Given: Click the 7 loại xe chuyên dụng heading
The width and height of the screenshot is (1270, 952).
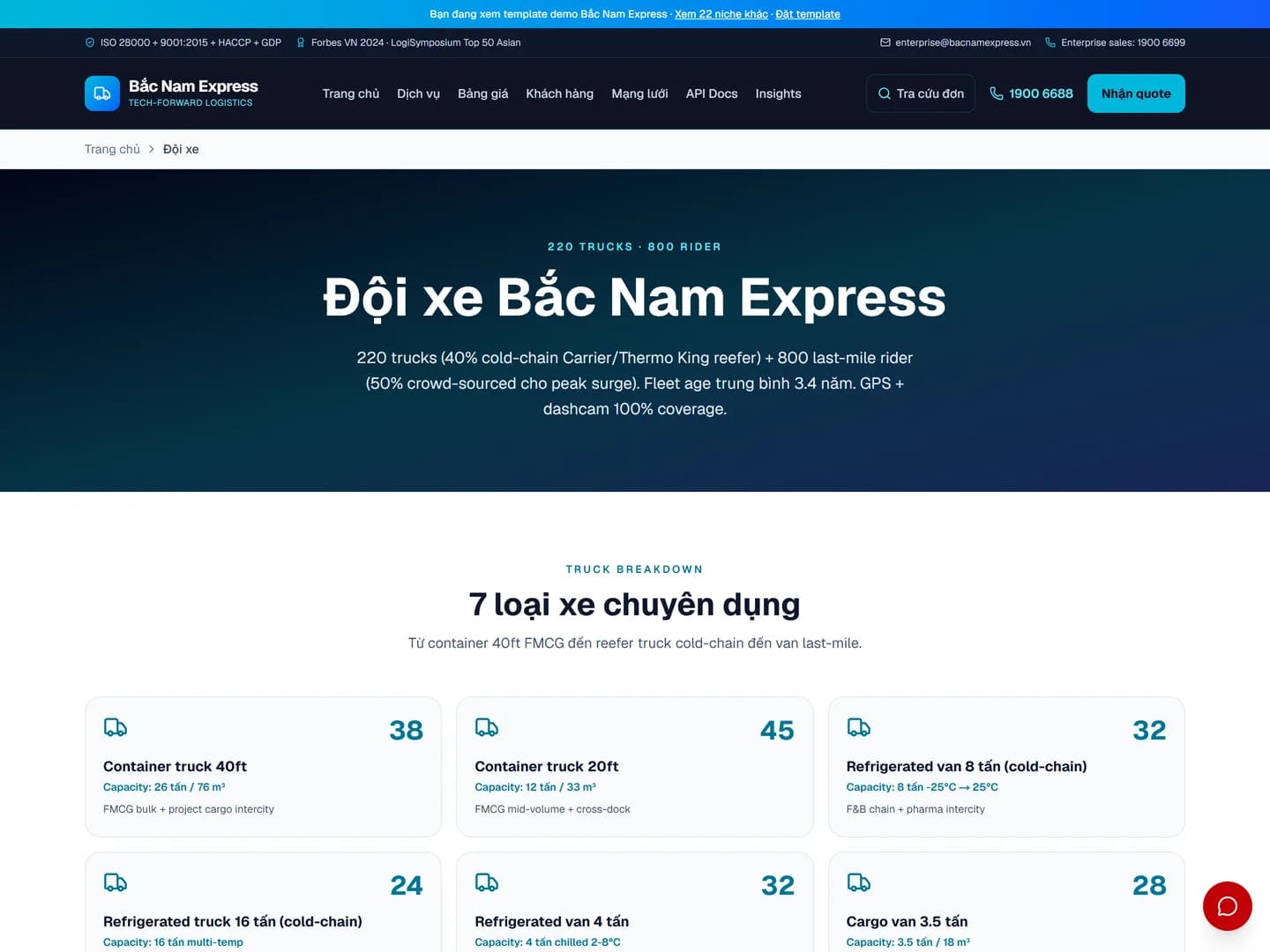Looking at the screenshot, I should [x=635, y=605].
